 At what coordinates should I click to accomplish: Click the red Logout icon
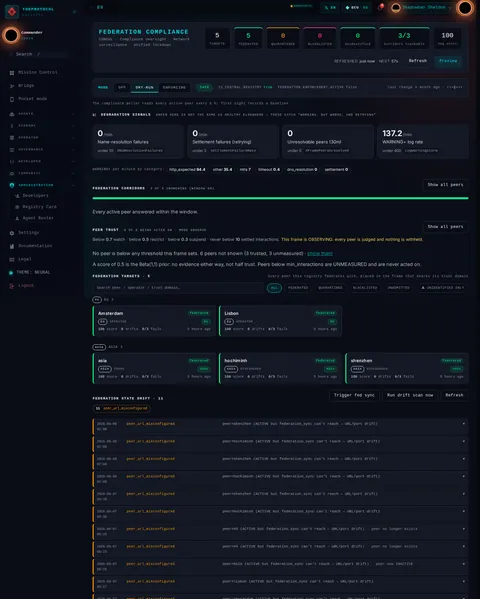12,285
